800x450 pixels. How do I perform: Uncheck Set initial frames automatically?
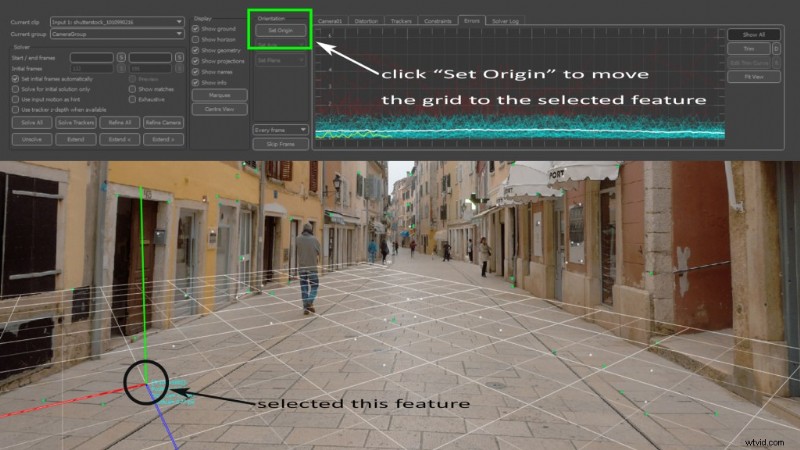15,79
